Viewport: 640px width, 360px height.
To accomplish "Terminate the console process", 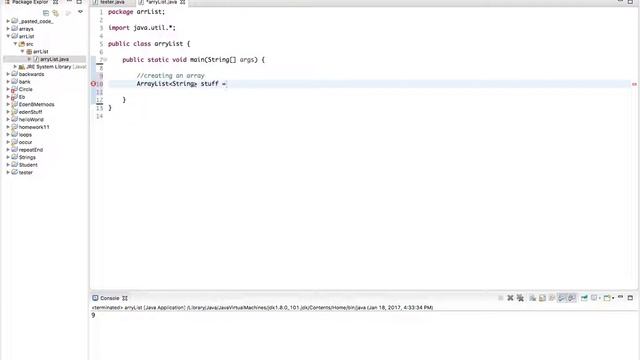I will (500, 298).
